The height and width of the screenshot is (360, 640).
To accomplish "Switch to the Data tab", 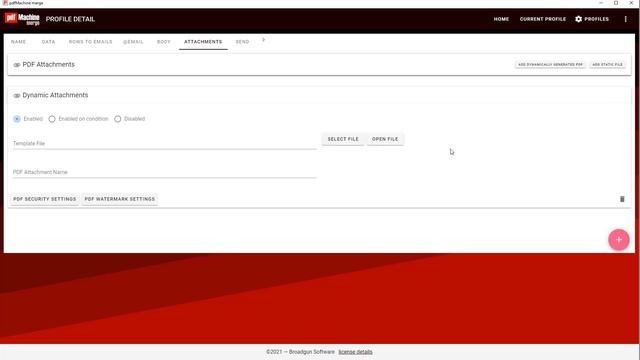I will click(48, 42).
